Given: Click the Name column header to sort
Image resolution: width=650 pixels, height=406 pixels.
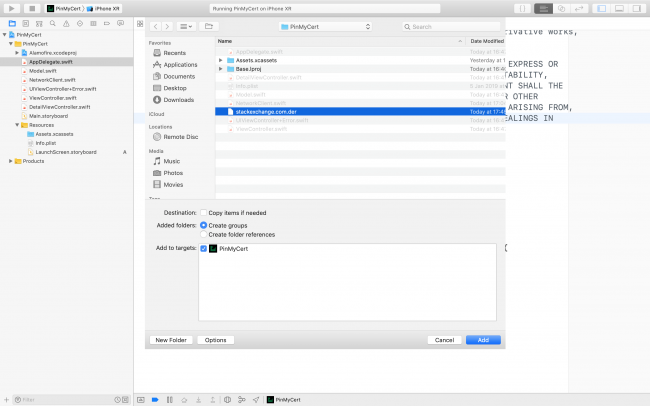Looking at the screenshot, I should 340,41.
